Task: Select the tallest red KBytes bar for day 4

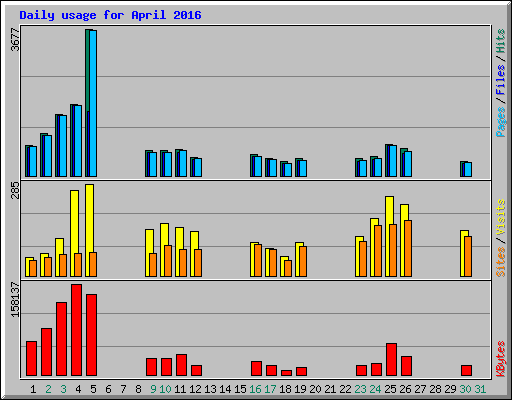Action: (76, 330)
